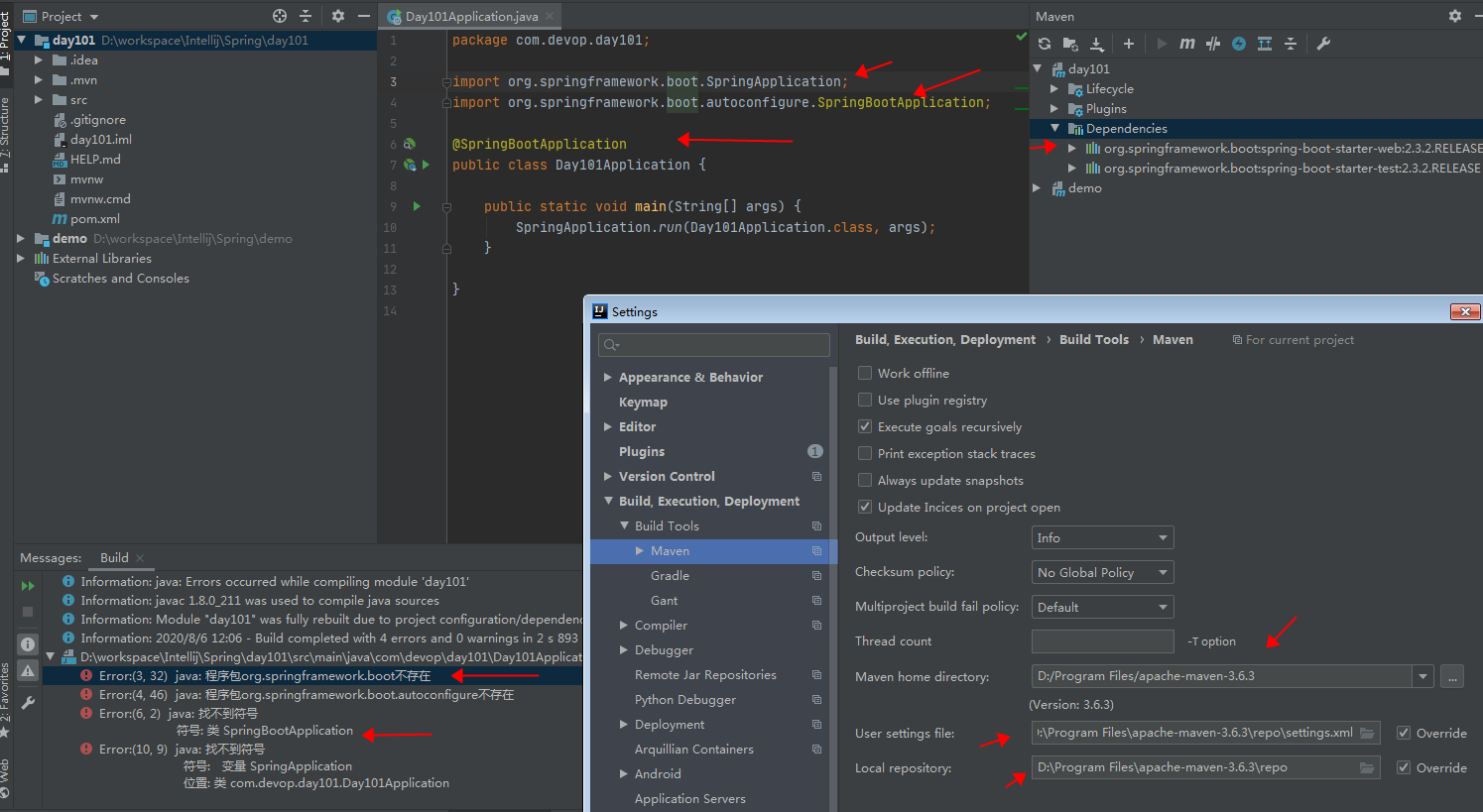
Task: Open Maven panel gear options
Action: (1455, 16)
